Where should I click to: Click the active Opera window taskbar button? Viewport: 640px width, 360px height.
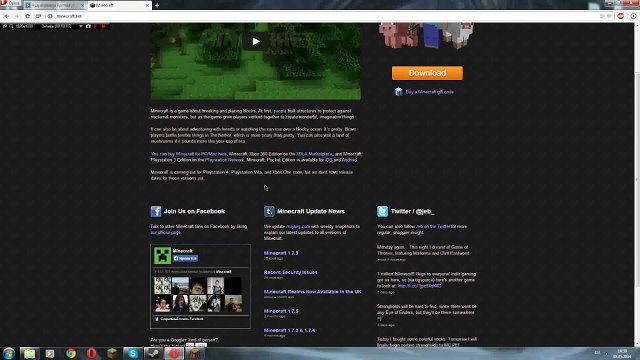tap(174, 353)
